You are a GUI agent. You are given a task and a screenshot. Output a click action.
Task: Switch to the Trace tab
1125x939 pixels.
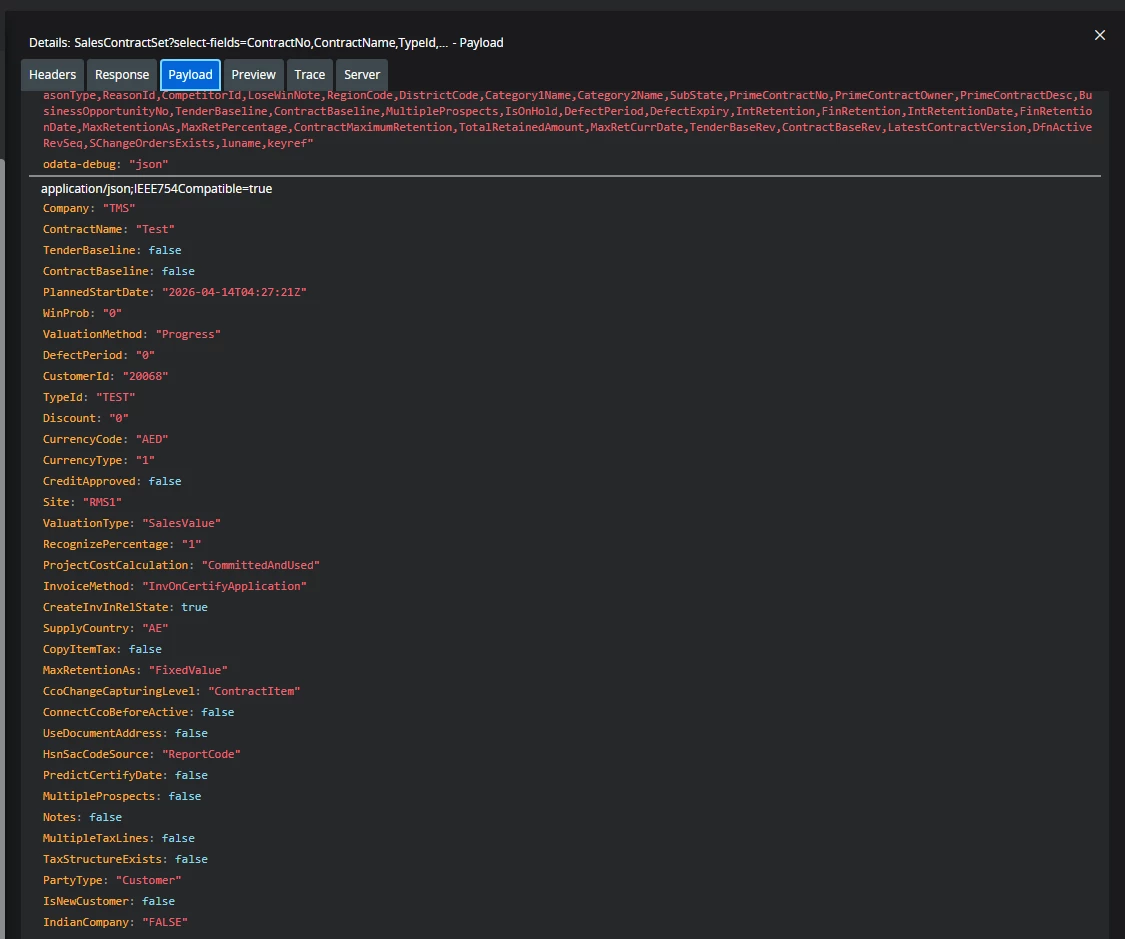[x=309, y=75]
